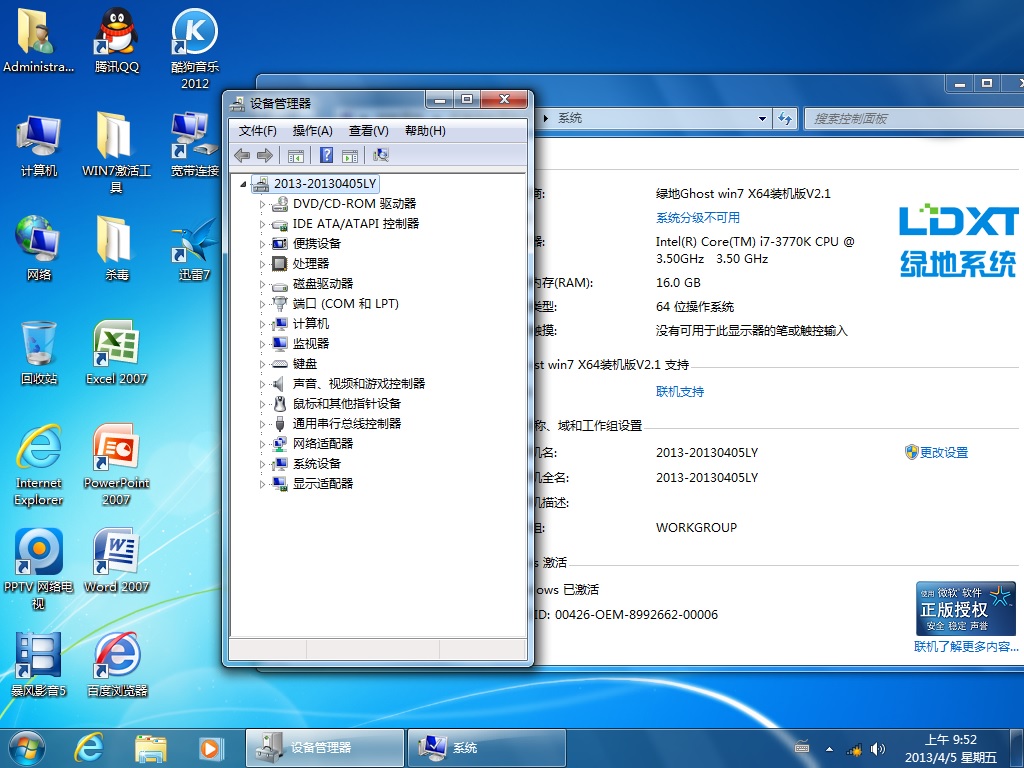Image resolution: width=1024 pixels, height=768 pixels.
Task: Click the 暴风影音5 desktop icon
Action: (39, 664)
